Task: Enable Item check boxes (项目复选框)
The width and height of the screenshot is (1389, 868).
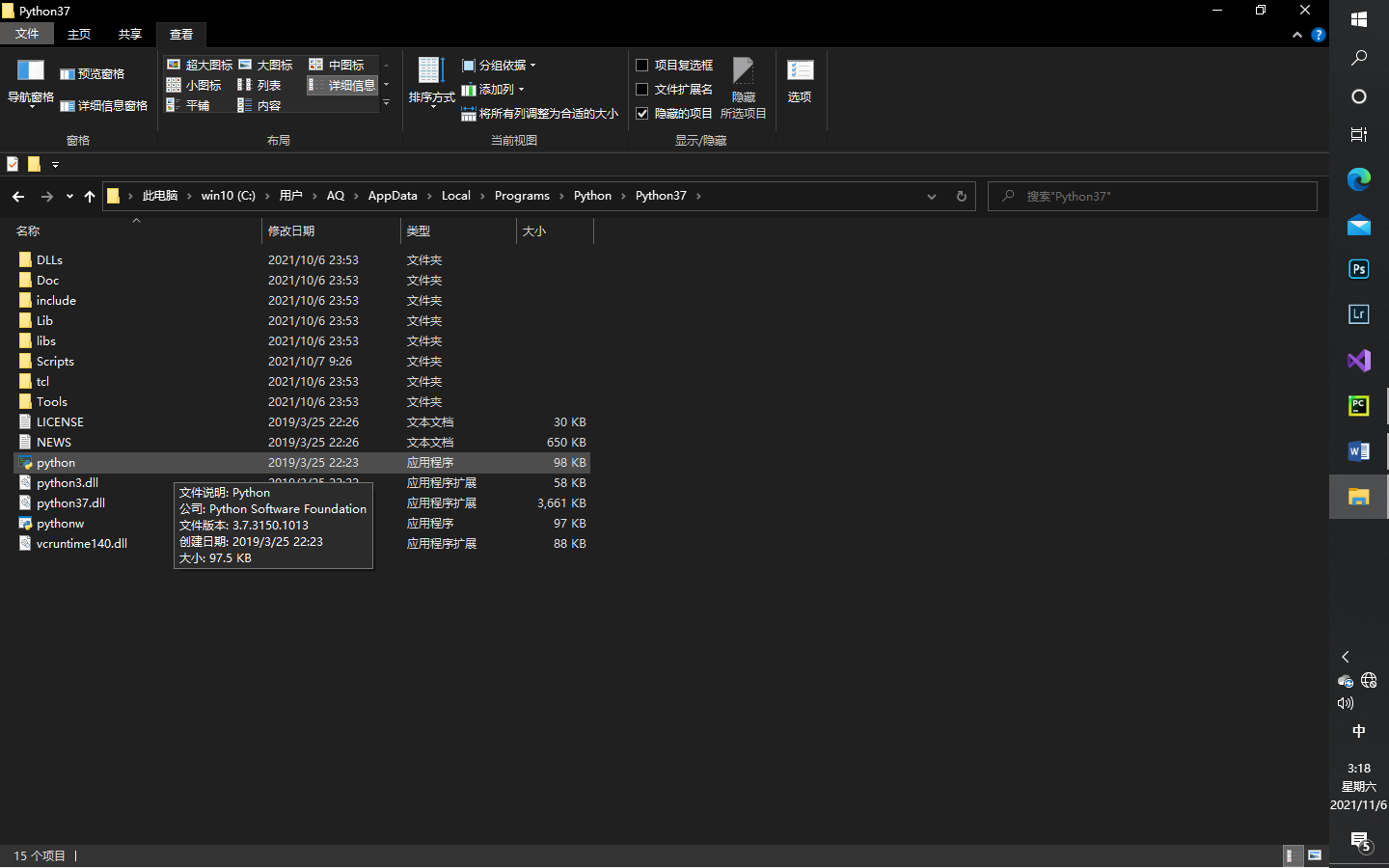Action: coord(674,65)
